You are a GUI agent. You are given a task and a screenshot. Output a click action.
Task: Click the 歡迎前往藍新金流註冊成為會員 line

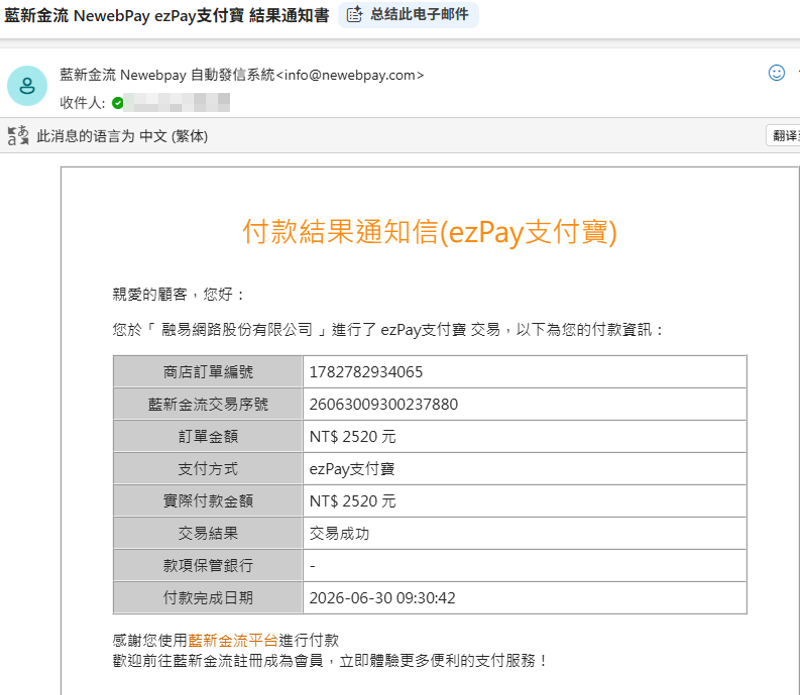330,661
